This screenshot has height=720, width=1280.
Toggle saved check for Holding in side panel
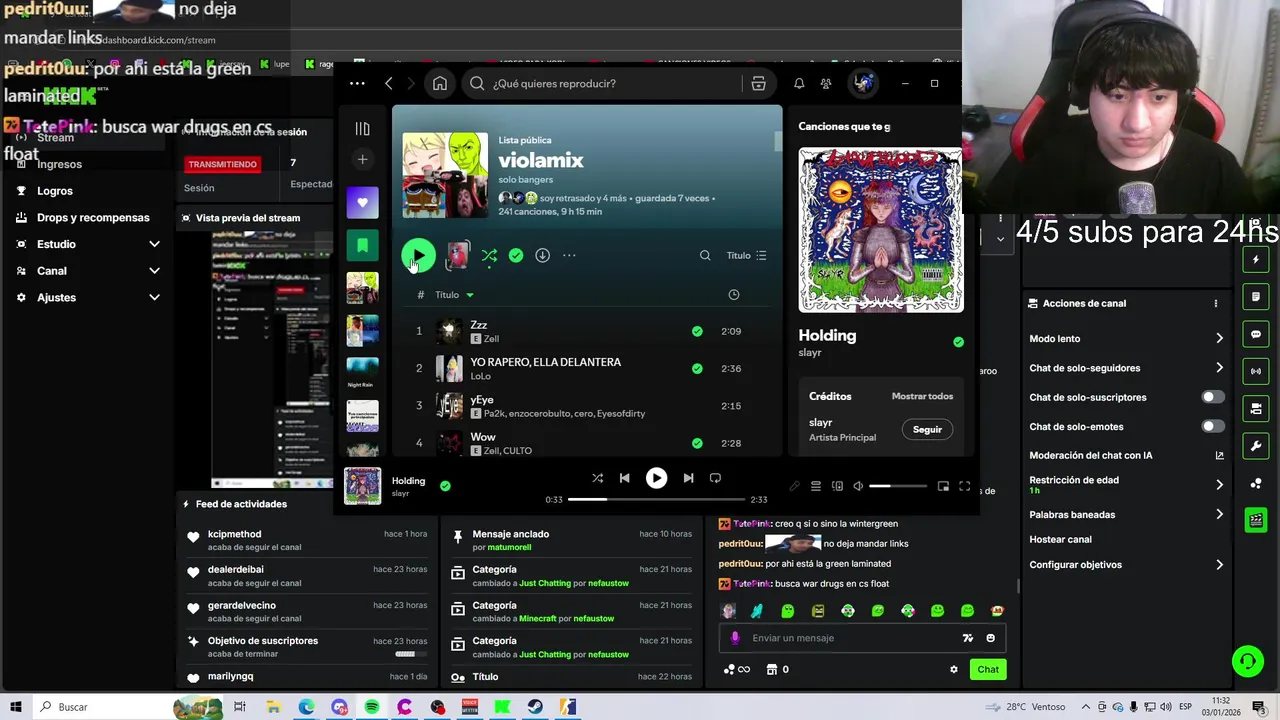click(x=958, y=342)
